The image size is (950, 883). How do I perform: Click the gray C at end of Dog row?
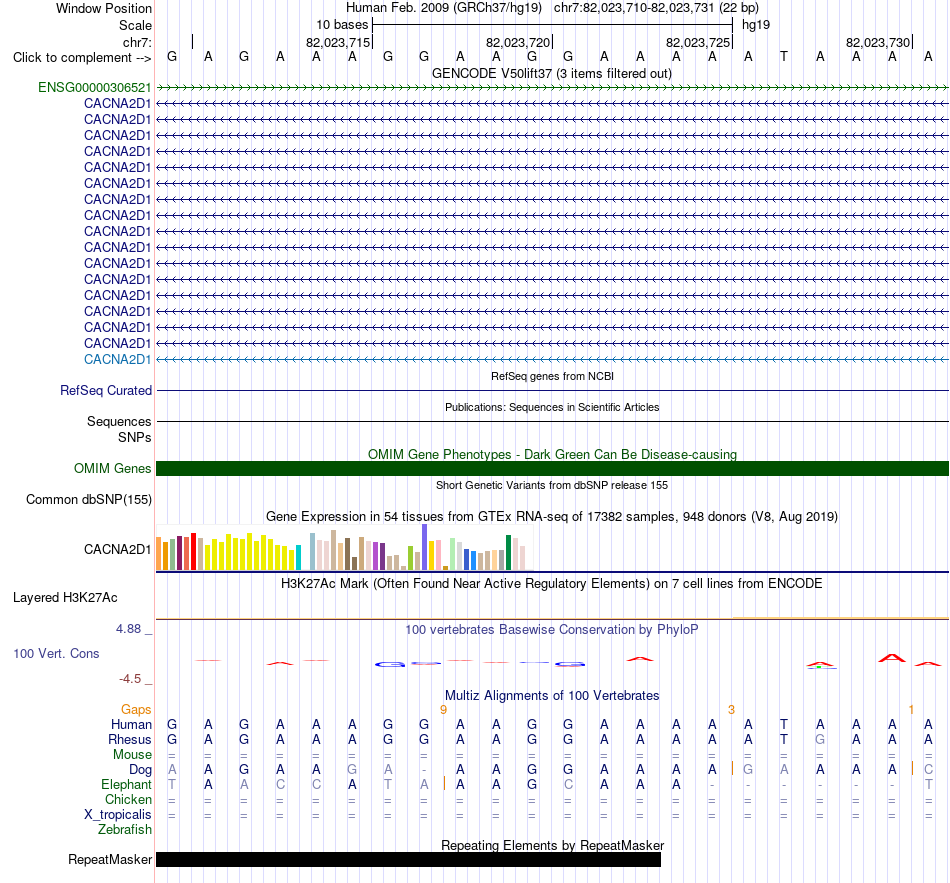coord(929,769)
